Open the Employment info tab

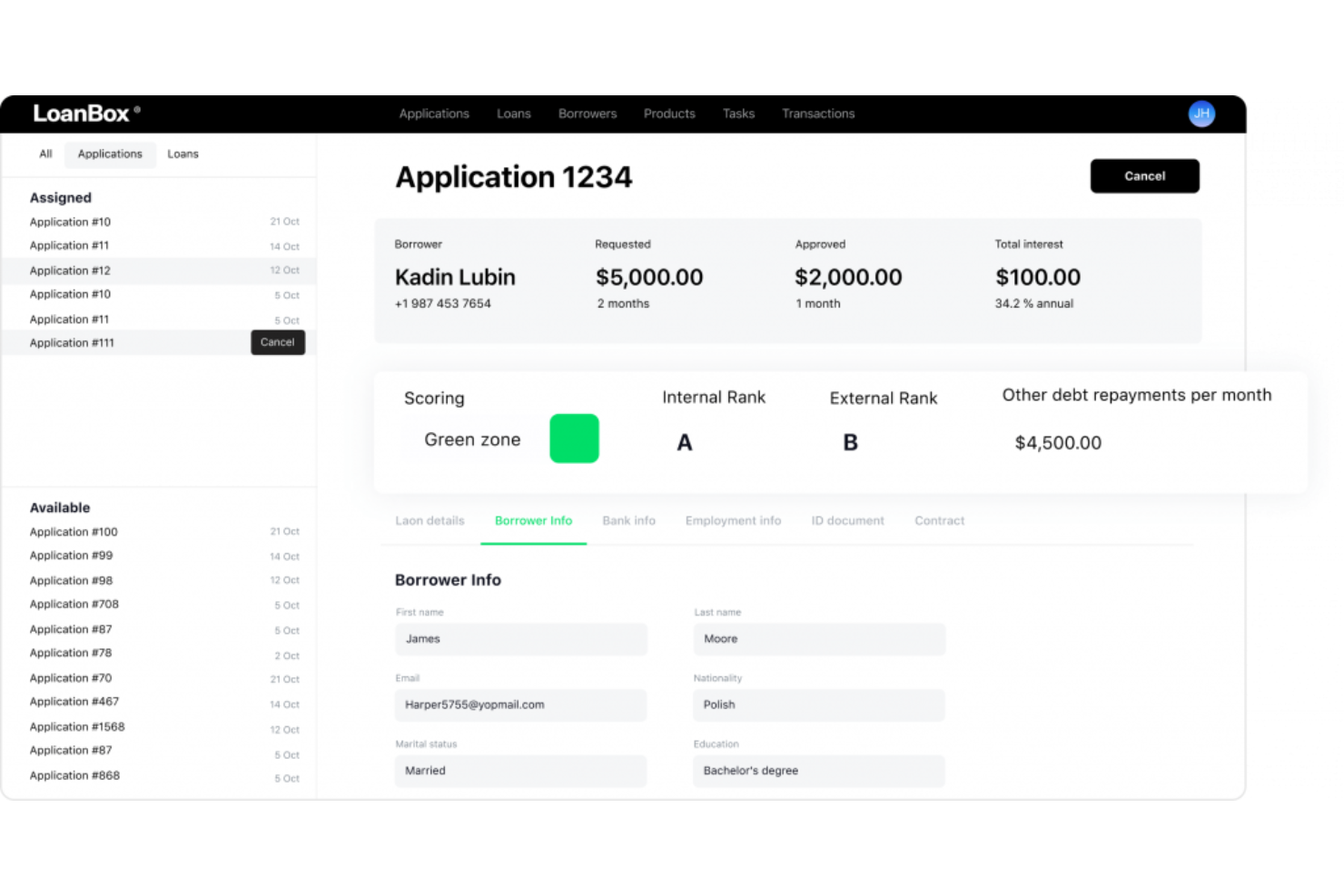(733, 520)
